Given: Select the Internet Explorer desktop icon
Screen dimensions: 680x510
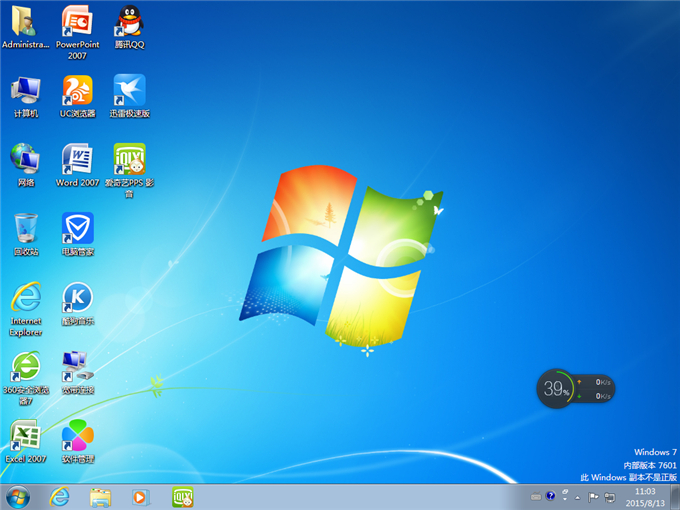Looking at the screenshot, I should 26,309.
